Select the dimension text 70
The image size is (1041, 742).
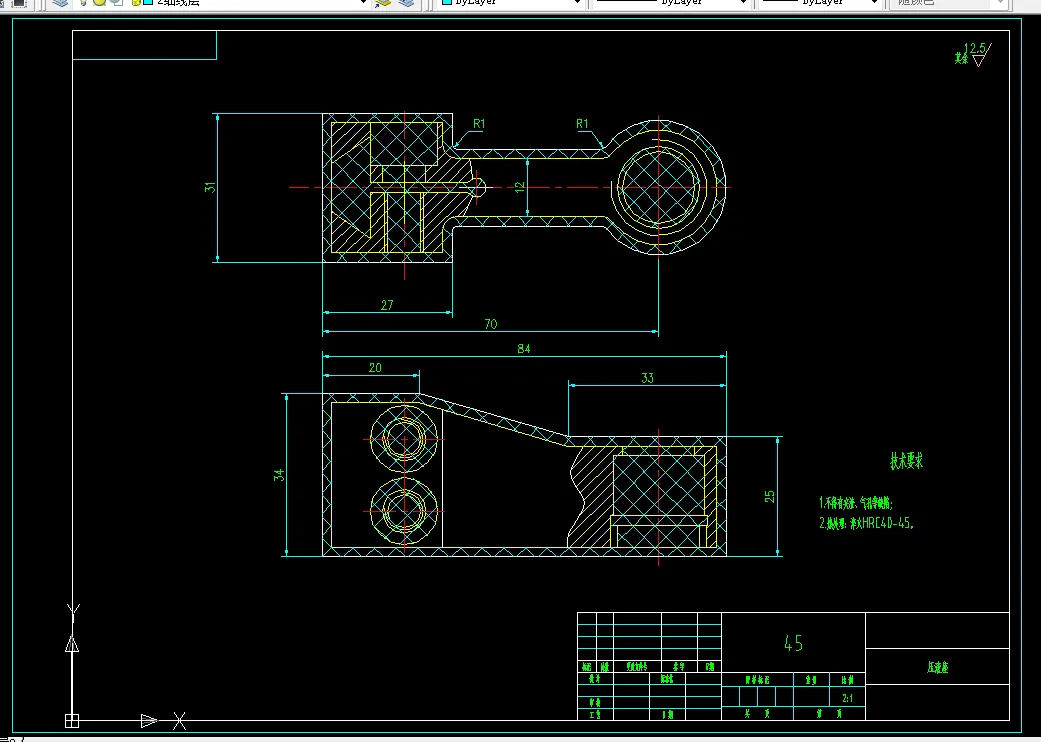pos(491,324)
